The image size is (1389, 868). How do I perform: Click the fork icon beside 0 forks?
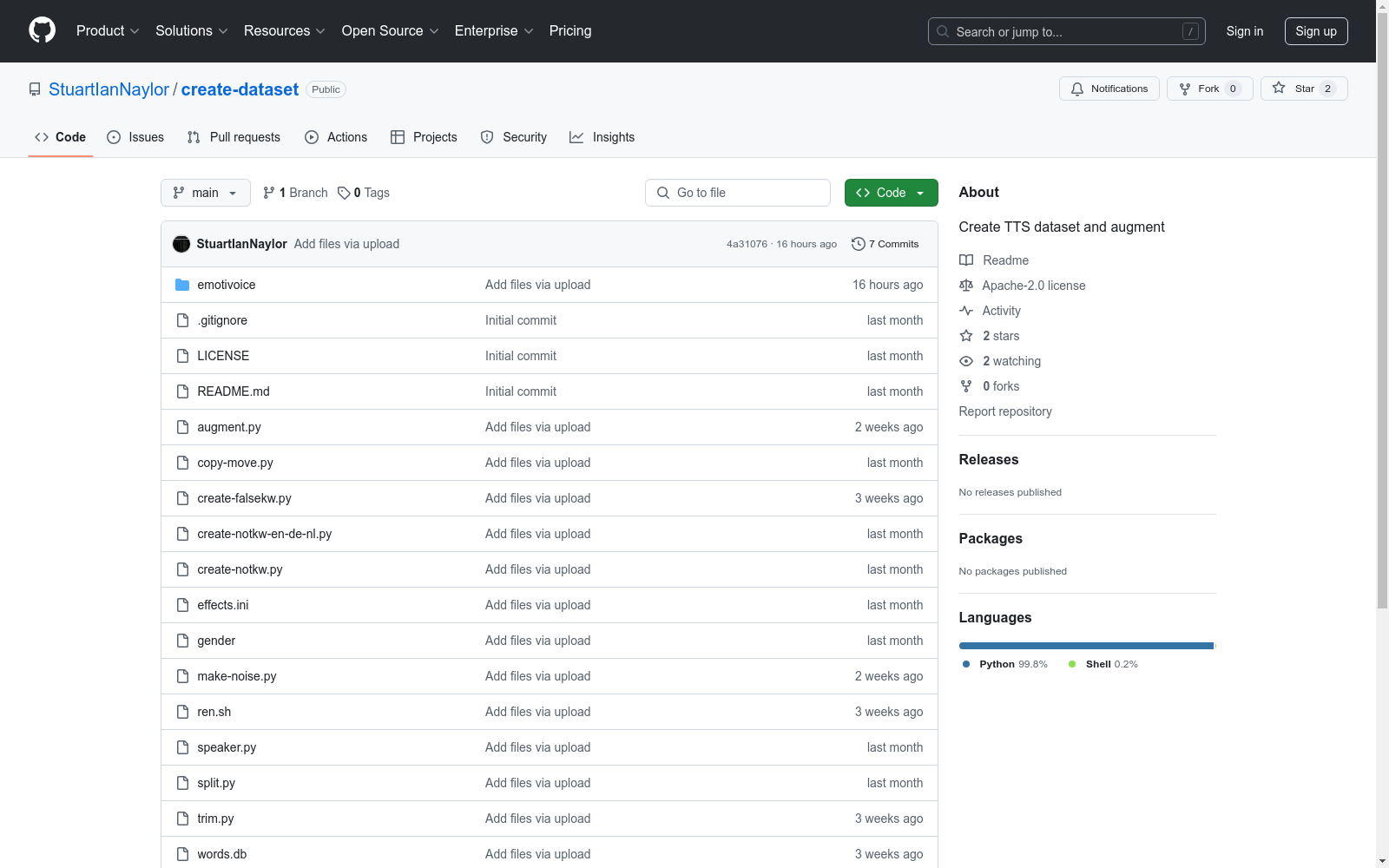click(x=966, y=386)
